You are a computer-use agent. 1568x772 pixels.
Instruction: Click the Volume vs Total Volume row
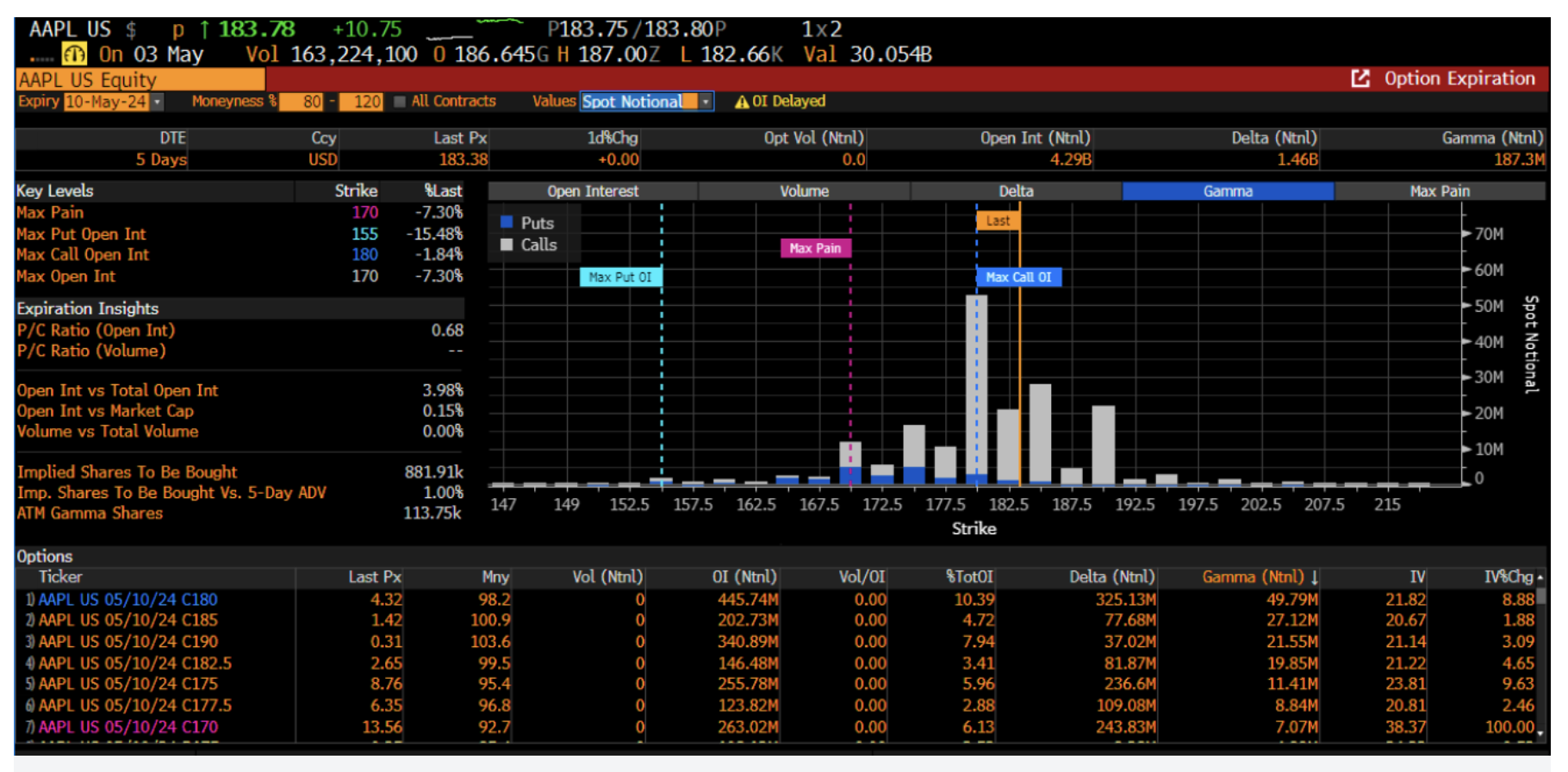pos(240,432)
